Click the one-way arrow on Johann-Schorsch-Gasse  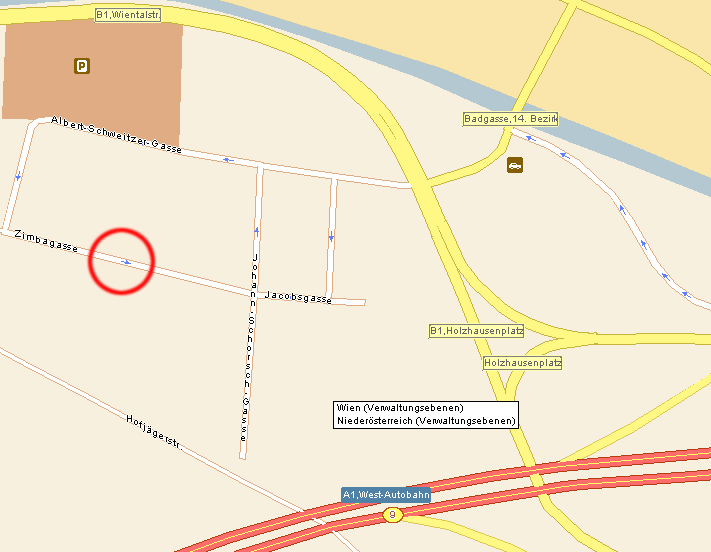point(257,232)
